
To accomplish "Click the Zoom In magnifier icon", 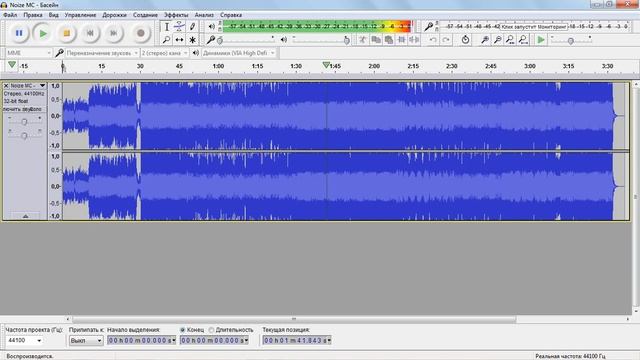I will tap(484, 40).
